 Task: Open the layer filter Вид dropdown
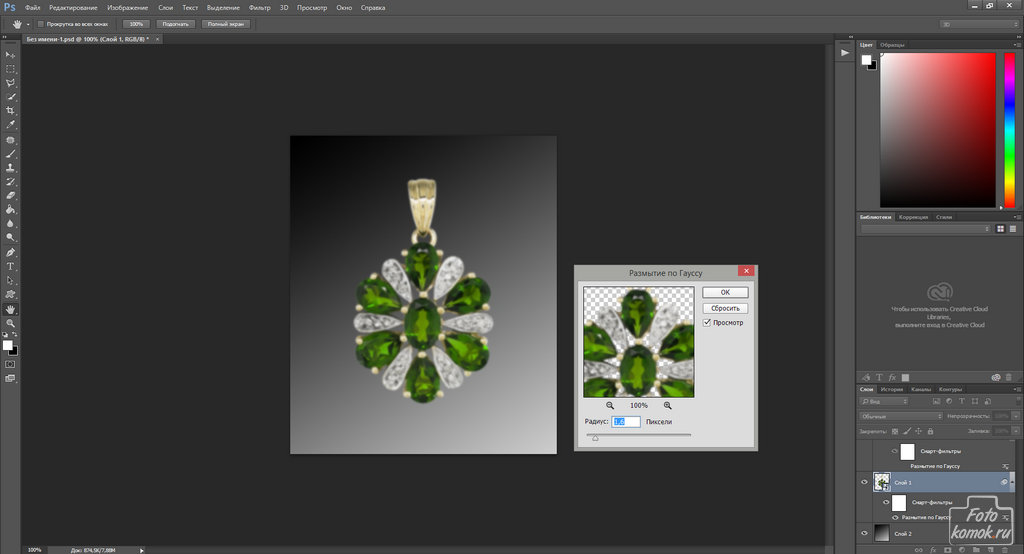(881, 401)
